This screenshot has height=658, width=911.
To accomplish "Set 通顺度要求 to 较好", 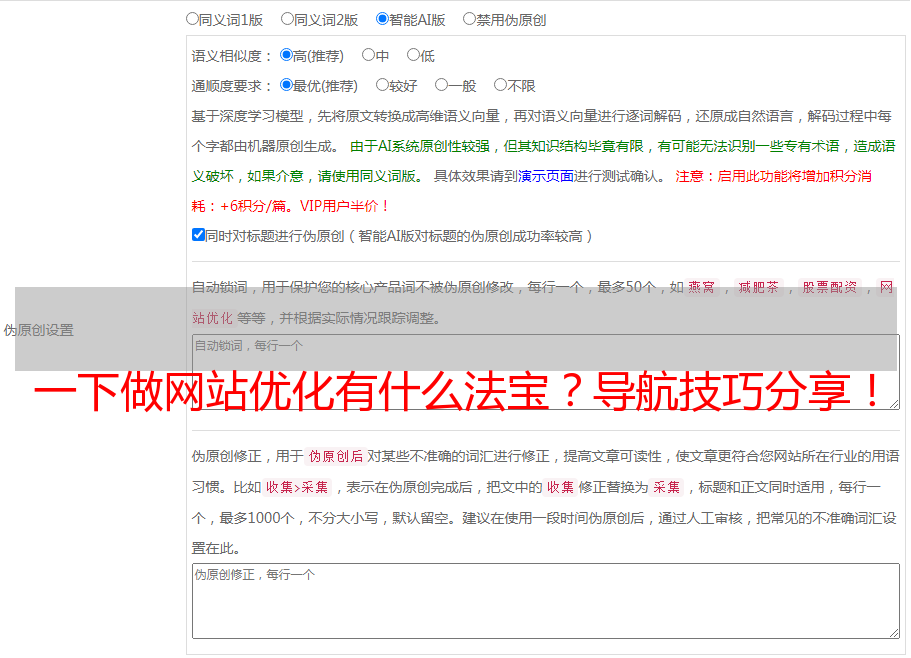I will (382, 85).
